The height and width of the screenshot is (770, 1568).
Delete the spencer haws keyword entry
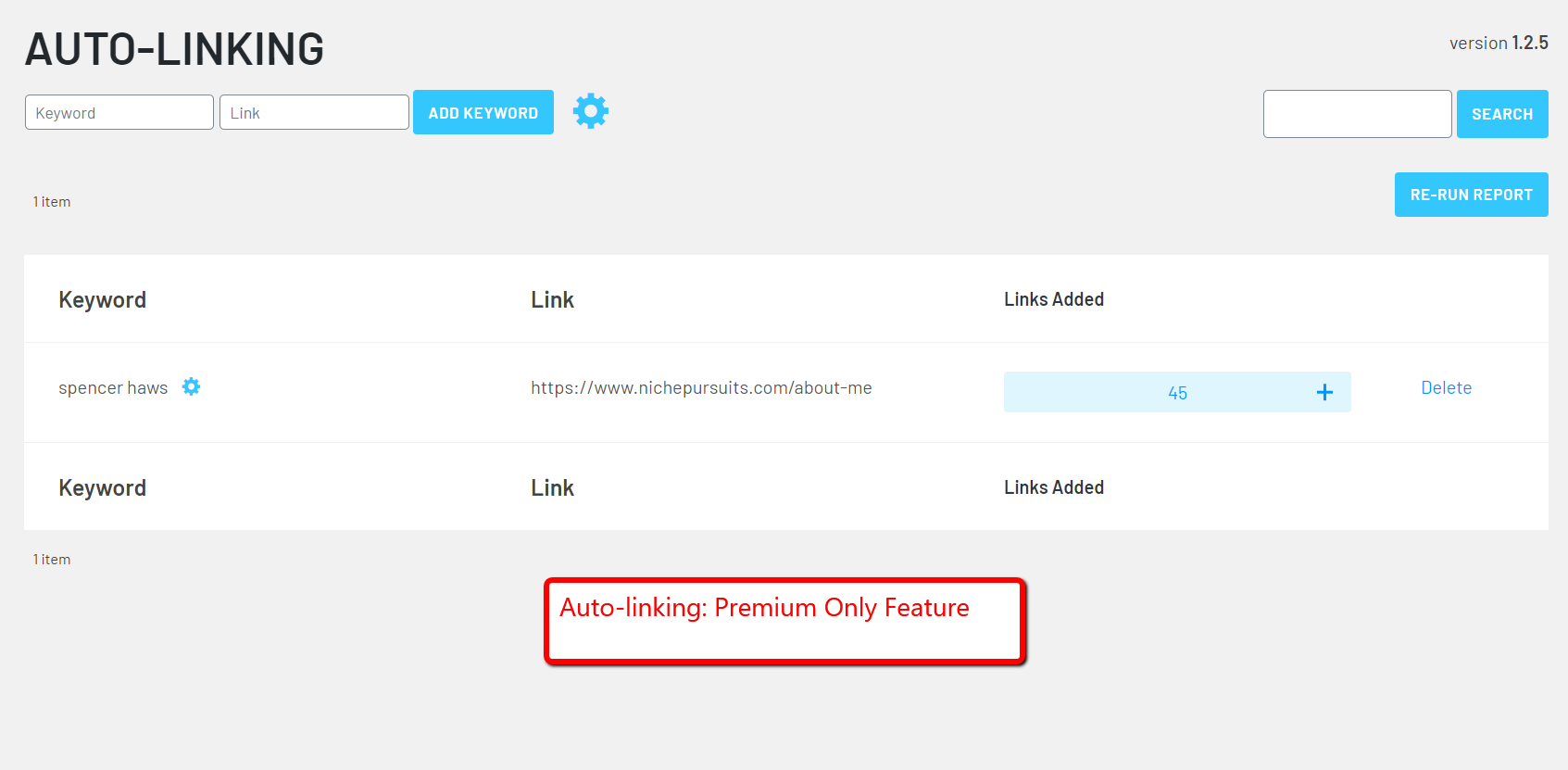click(1446, 387)
